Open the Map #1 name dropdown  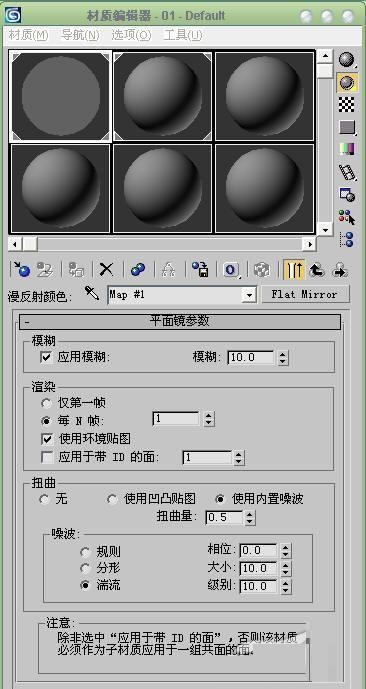(x=250, y=295)
